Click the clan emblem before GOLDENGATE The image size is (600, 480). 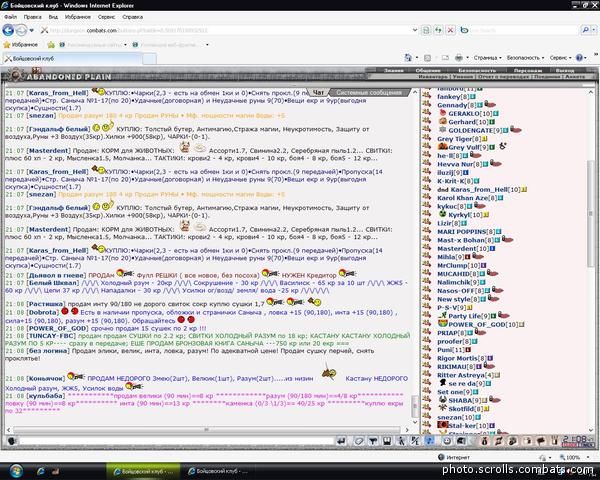click(x=443, y=130)
